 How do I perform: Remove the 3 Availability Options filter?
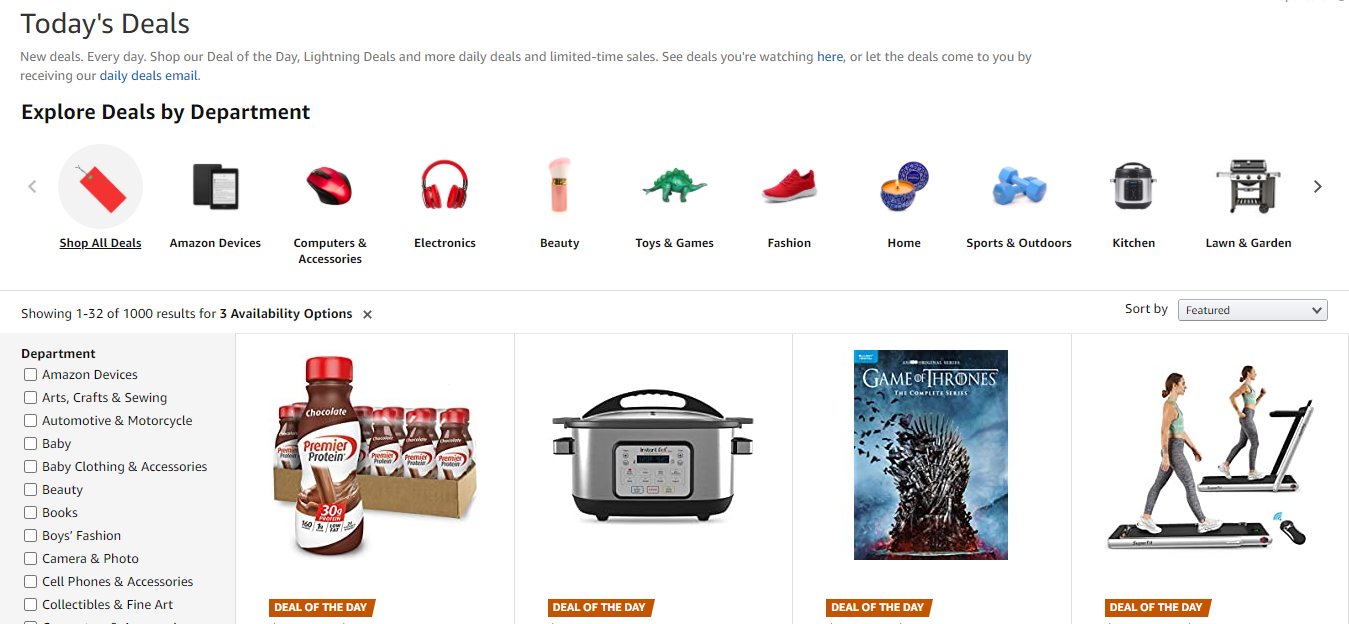pos(367,314)
